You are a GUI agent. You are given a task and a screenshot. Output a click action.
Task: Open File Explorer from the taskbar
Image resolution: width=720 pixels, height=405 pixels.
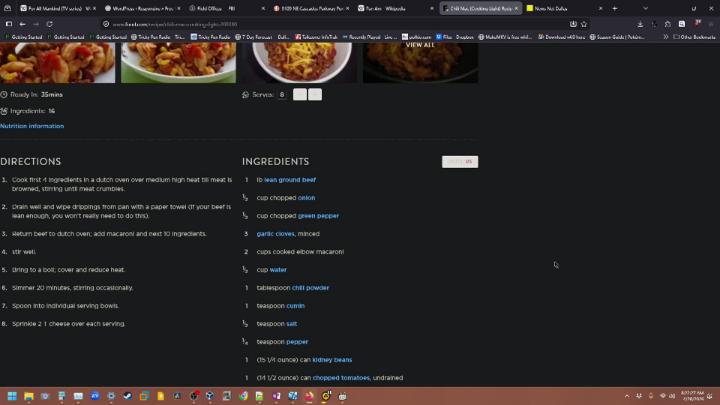(x=28, y=396)
